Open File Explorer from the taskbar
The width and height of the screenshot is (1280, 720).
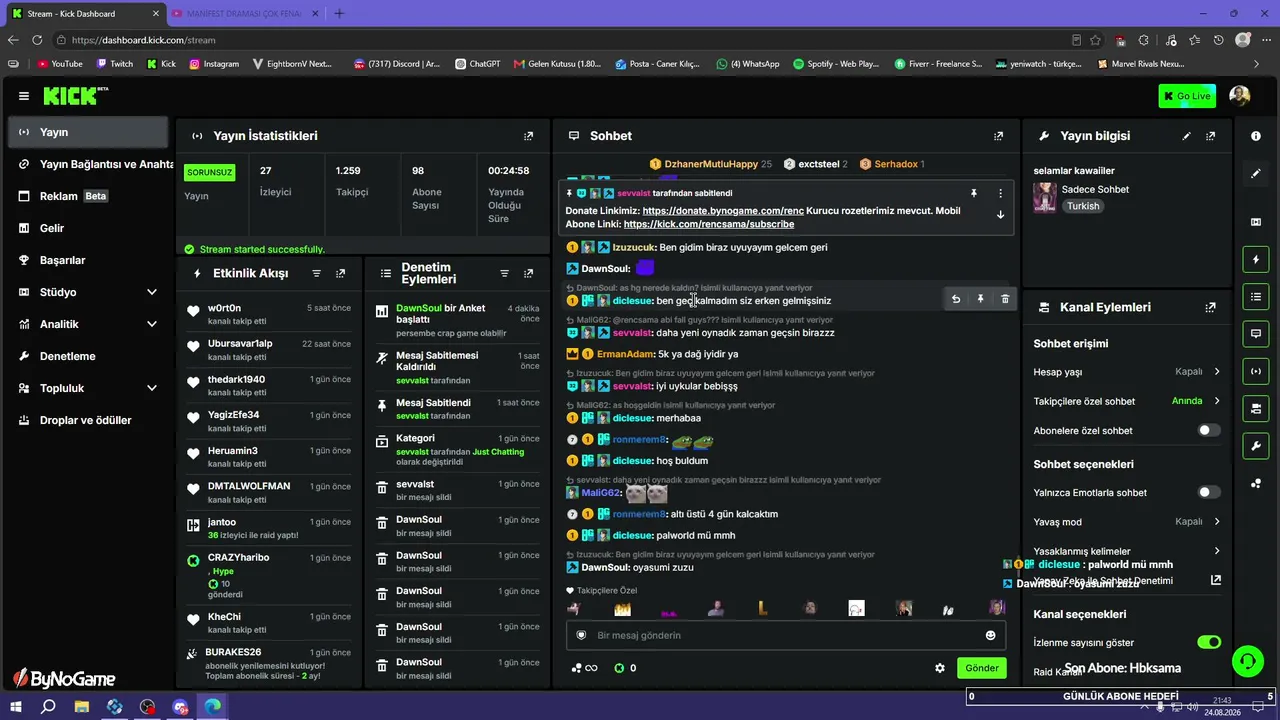tap(82, 707)
